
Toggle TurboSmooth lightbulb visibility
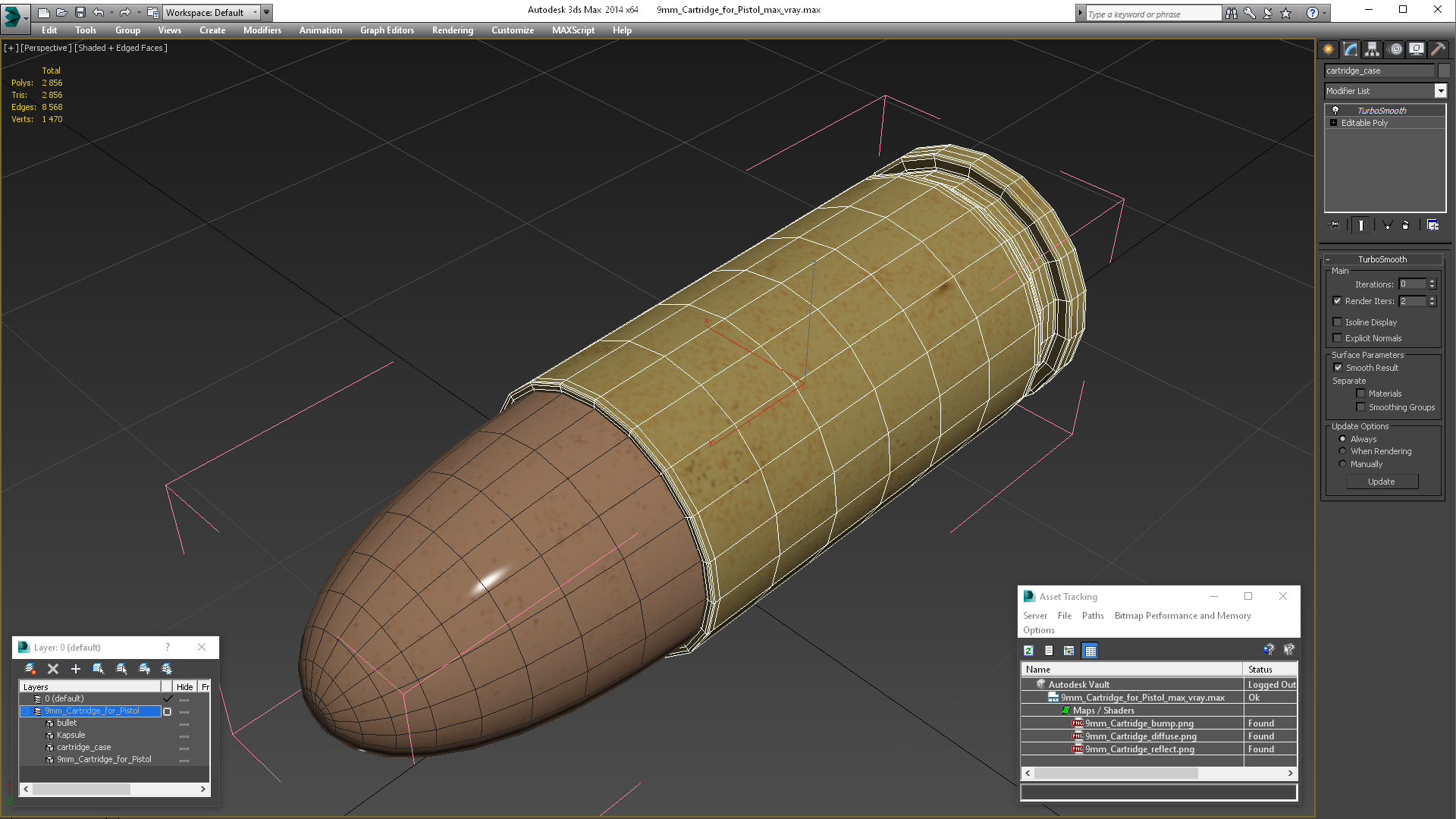point(1335,111)
